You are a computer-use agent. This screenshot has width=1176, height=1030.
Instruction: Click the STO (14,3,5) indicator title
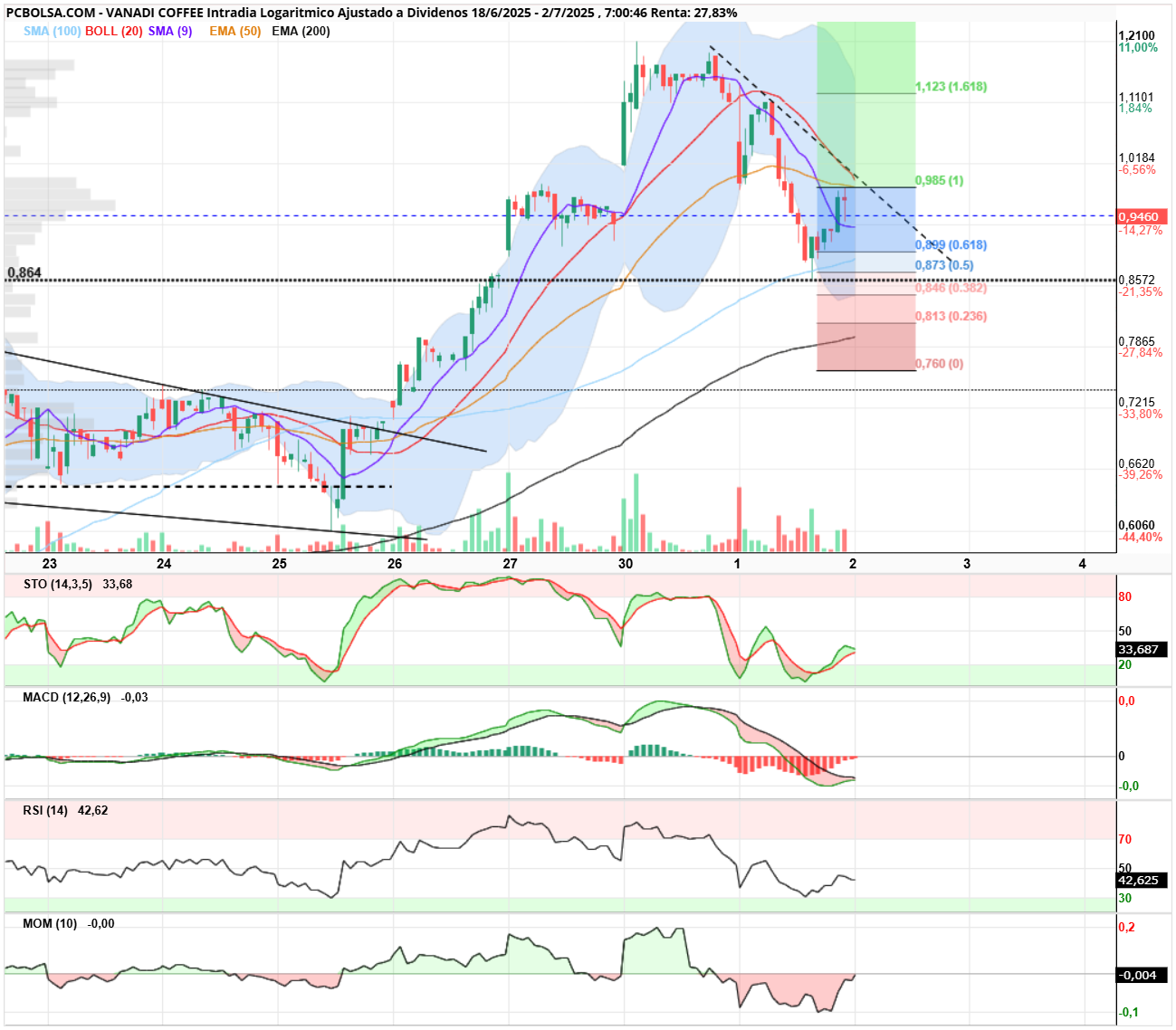58,584
